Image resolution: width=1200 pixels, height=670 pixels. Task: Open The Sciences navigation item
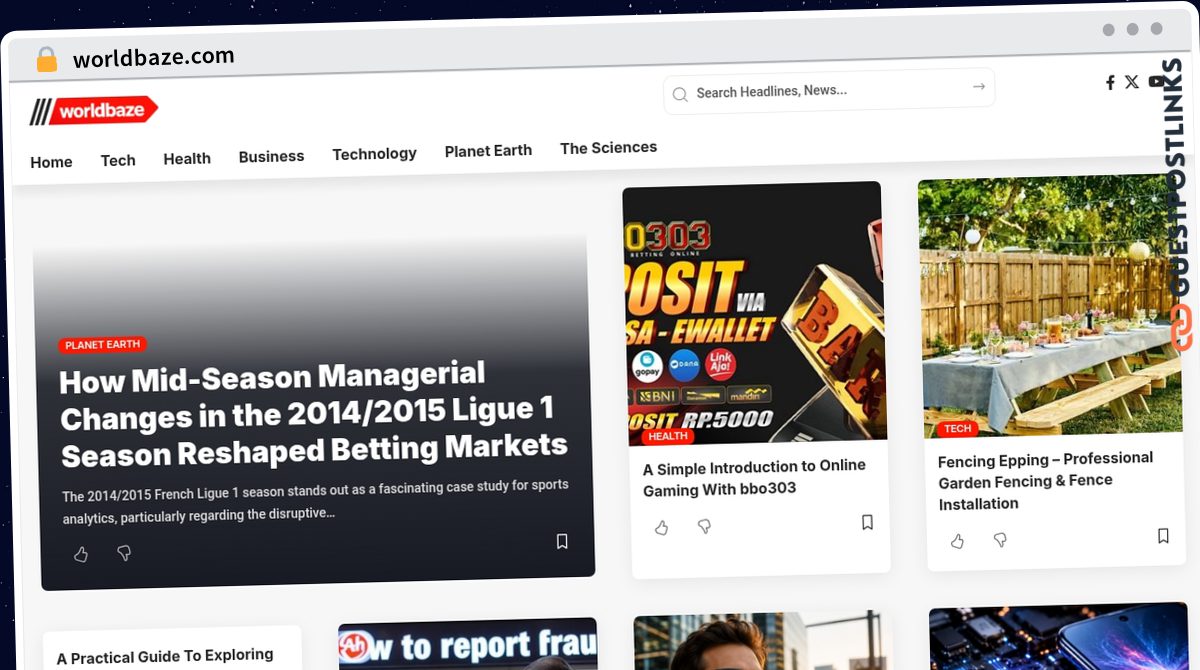click(x=608, y=148)
